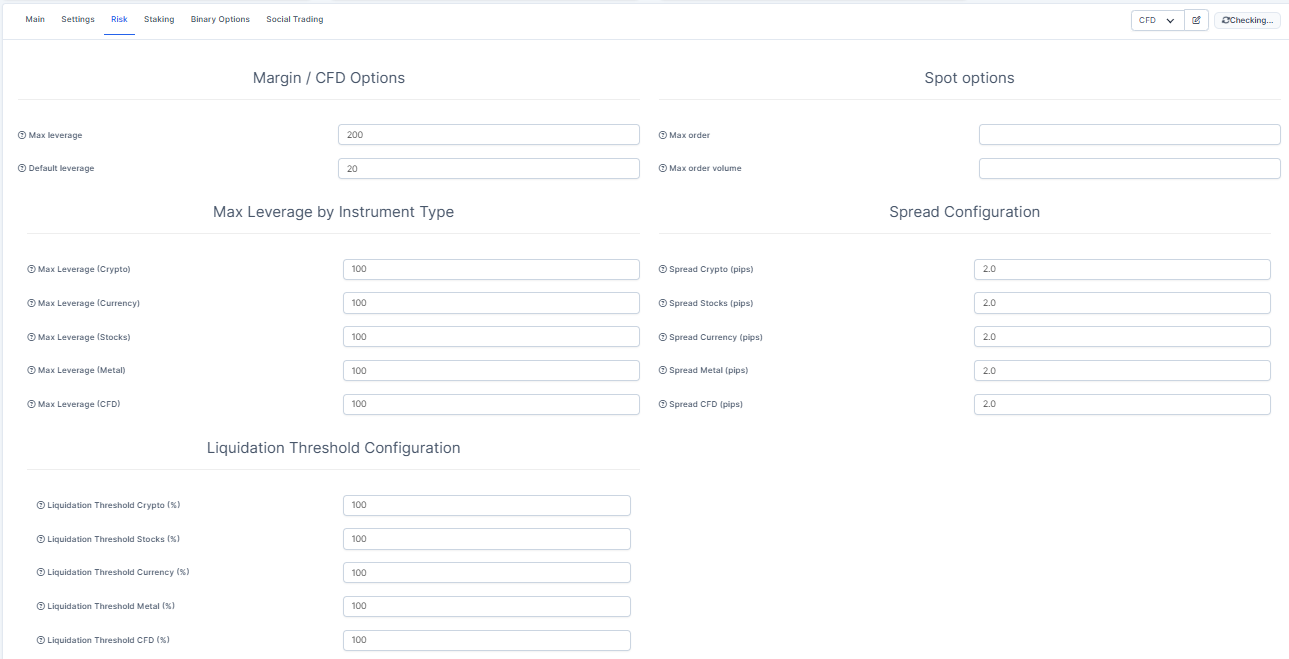Switch to the Main tab
Viewport: 1289px width, 659px height.
(35, 20)
